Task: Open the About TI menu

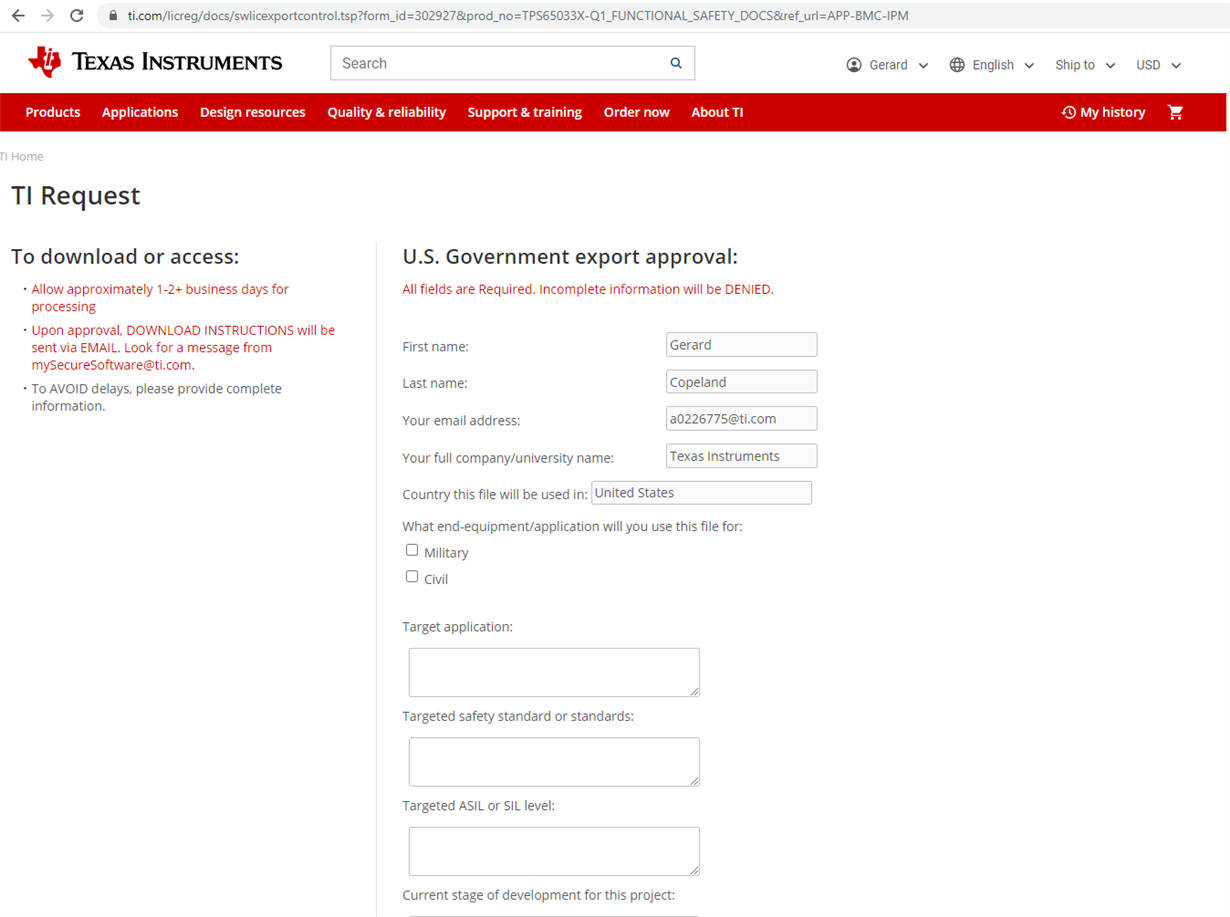Action: (x=717, y=112)
